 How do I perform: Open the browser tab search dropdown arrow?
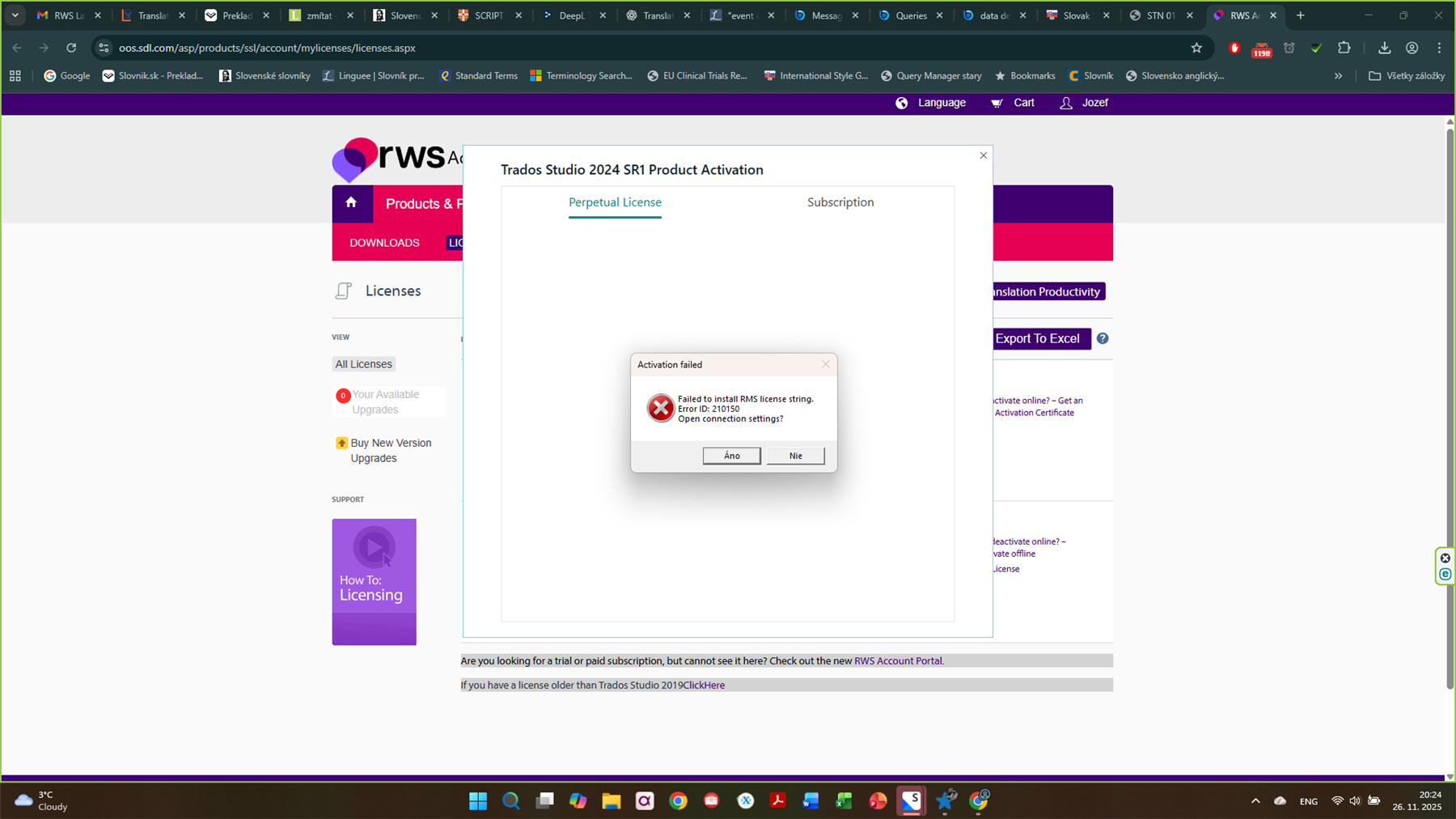[15, 15]
